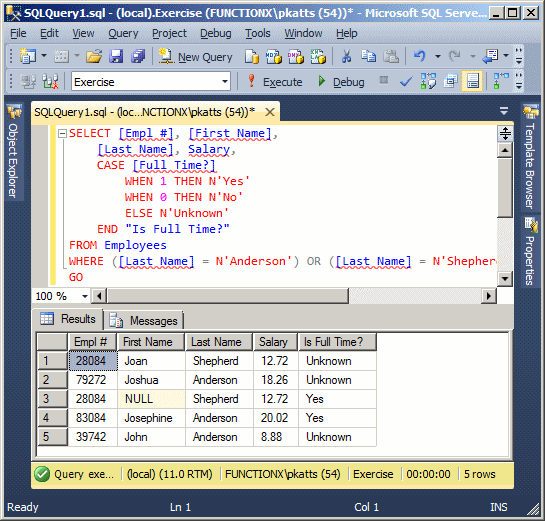545x521 pixels.
Task: Close the SQLQuery1.sql document tab
Action: pos(270,112)
